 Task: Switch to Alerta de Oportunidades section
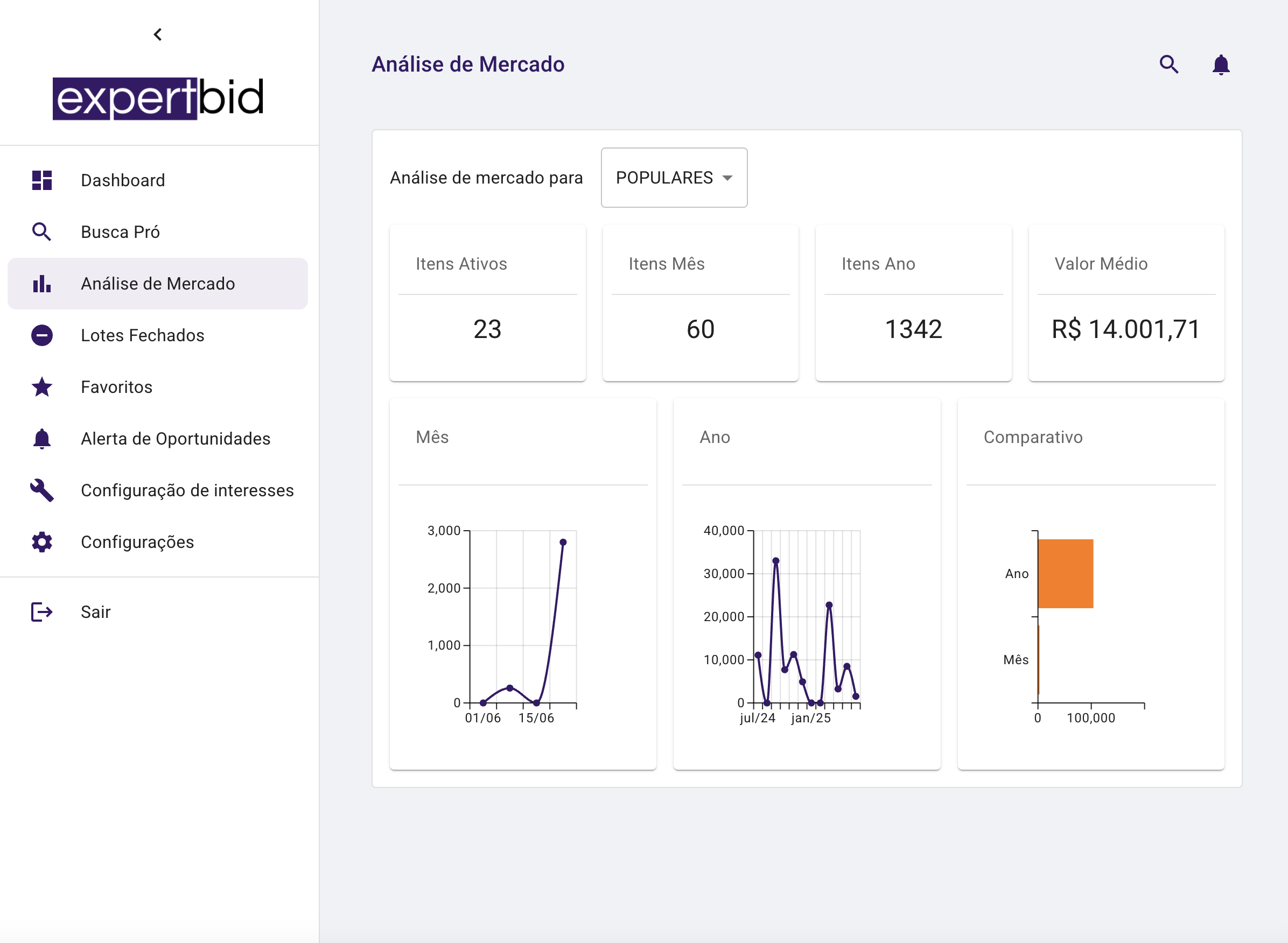[x=176, y=438]
